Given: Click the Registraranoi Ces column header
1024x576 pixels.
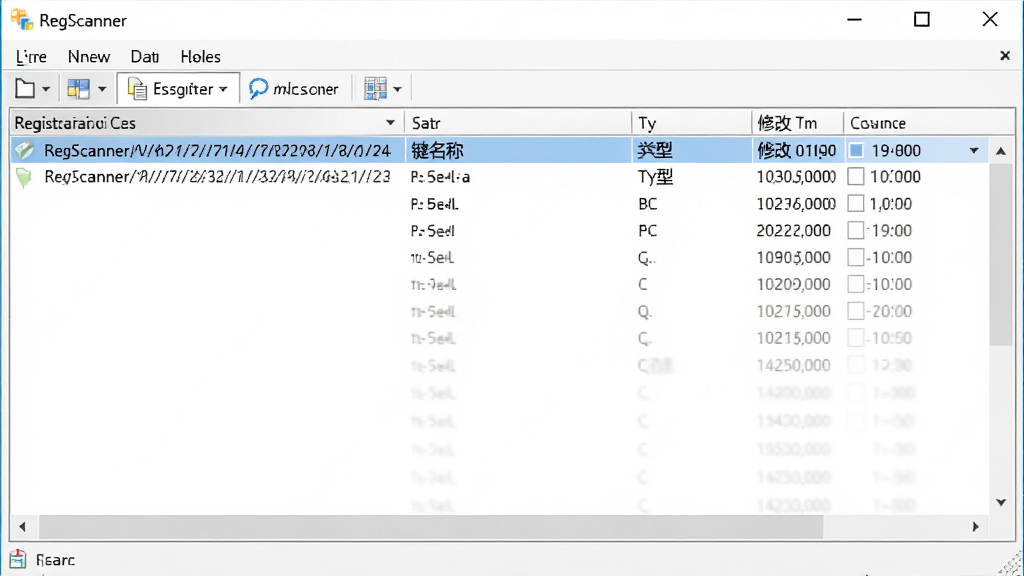Looking at the screenshot, I should [x=206, y=123].
